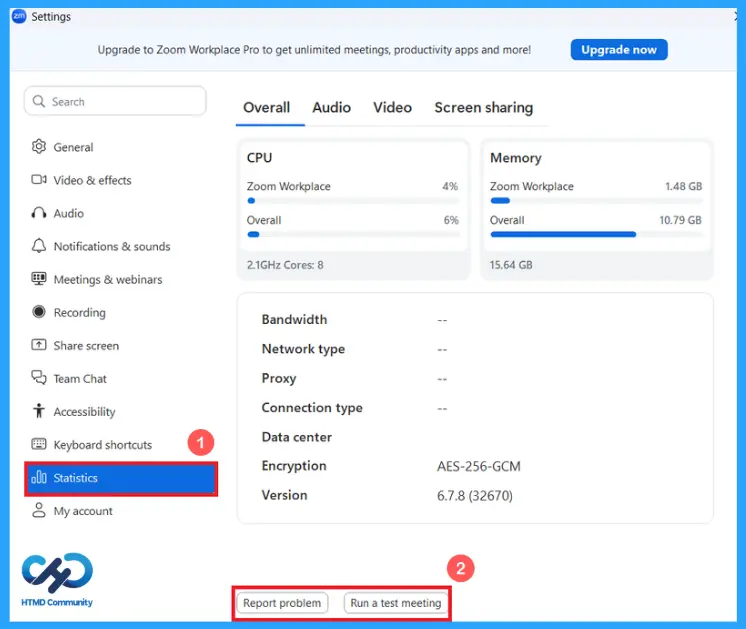
Task: Click Zoom Workplace memory usage bar
Action: 596,201
